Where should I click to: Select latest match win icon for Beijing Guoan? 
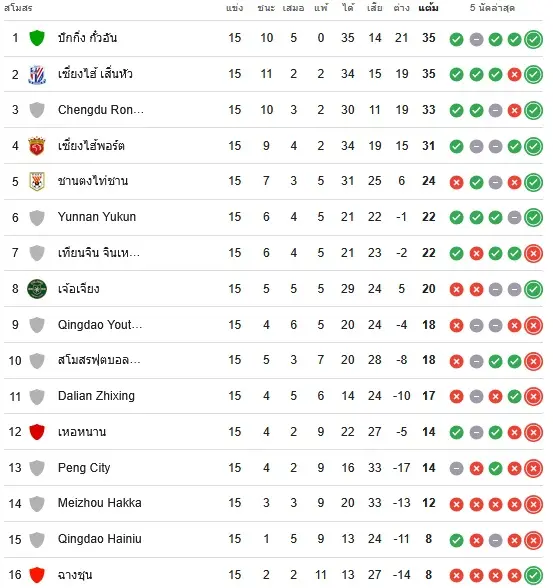pos(533,39)
